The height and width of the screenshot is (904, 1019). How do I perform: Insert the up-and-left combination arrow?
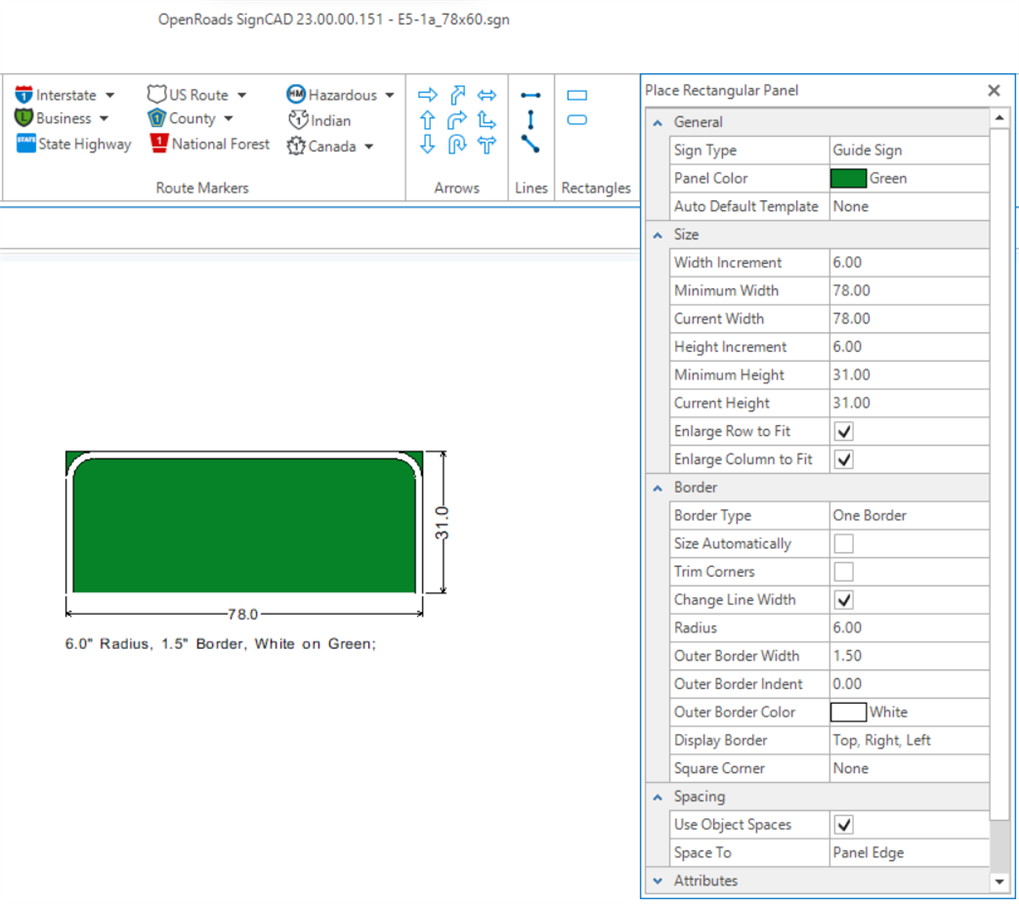487,120
